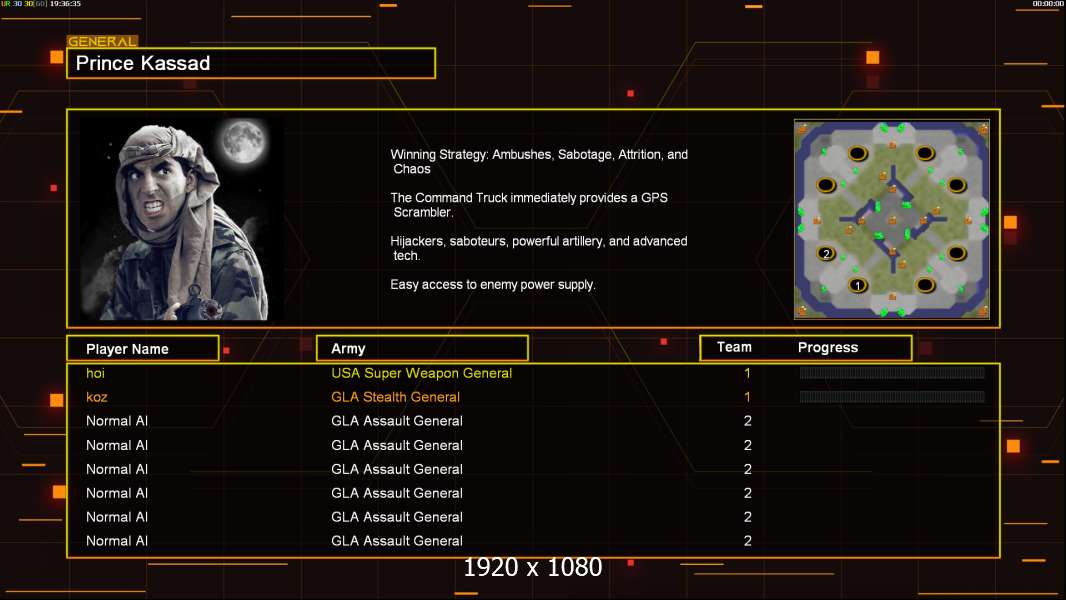This screenshot has height=600, width=1066.
Task: Click start position 2 marker on minimap
Action: click(x=826, y=253)
